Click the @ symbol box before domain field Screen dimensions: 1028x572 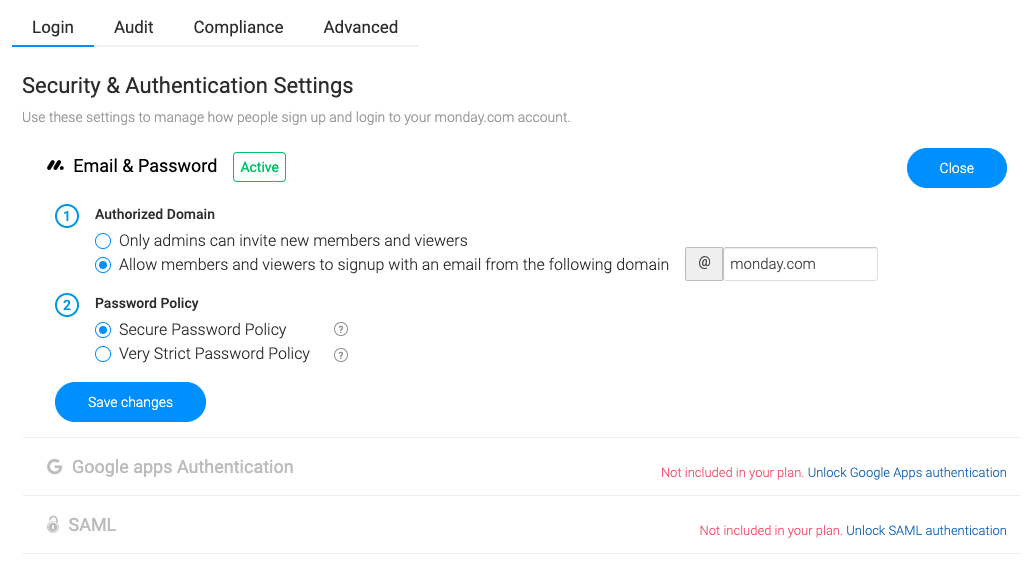click(x=704, y=264)
